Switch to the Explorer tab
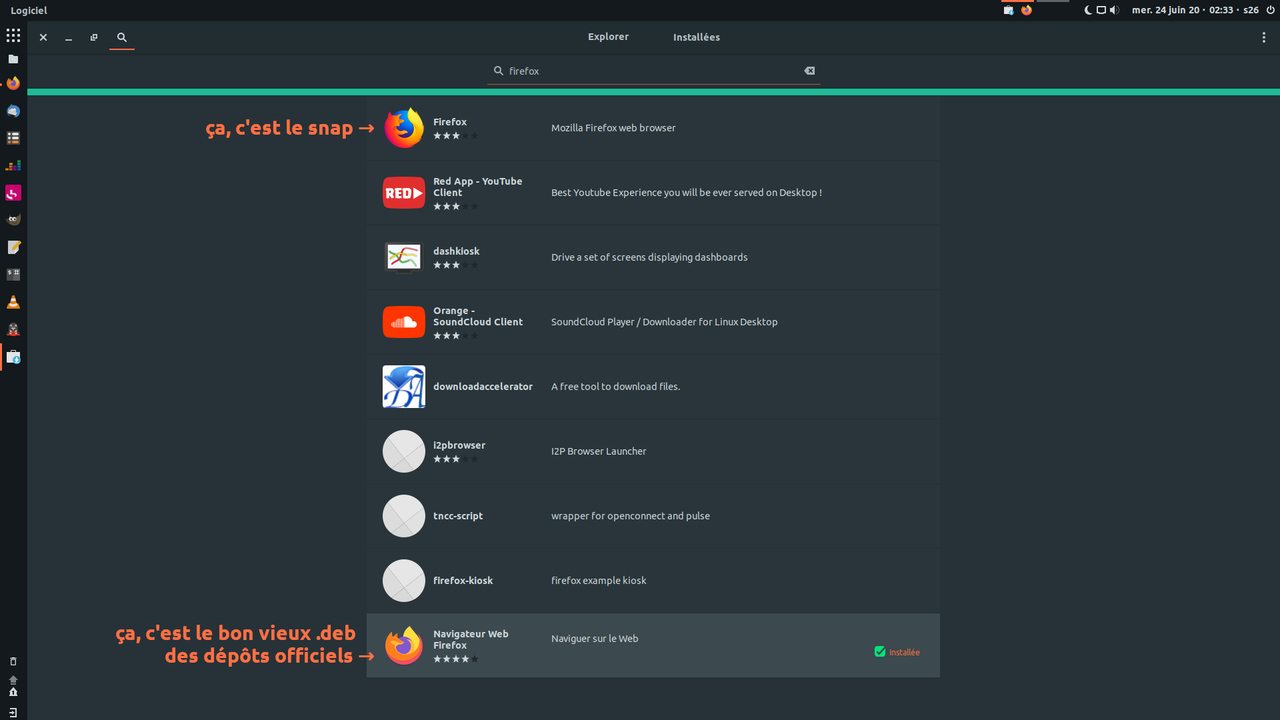The width and height of the screenshot is (1280, 720). click(608, 37)
